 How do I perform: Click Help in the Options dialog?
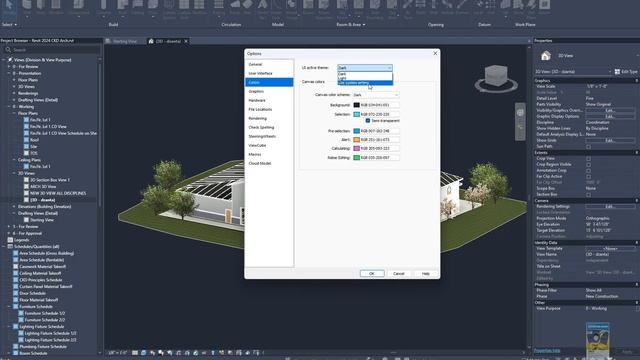pyautogui.click(x=426, y=273)
